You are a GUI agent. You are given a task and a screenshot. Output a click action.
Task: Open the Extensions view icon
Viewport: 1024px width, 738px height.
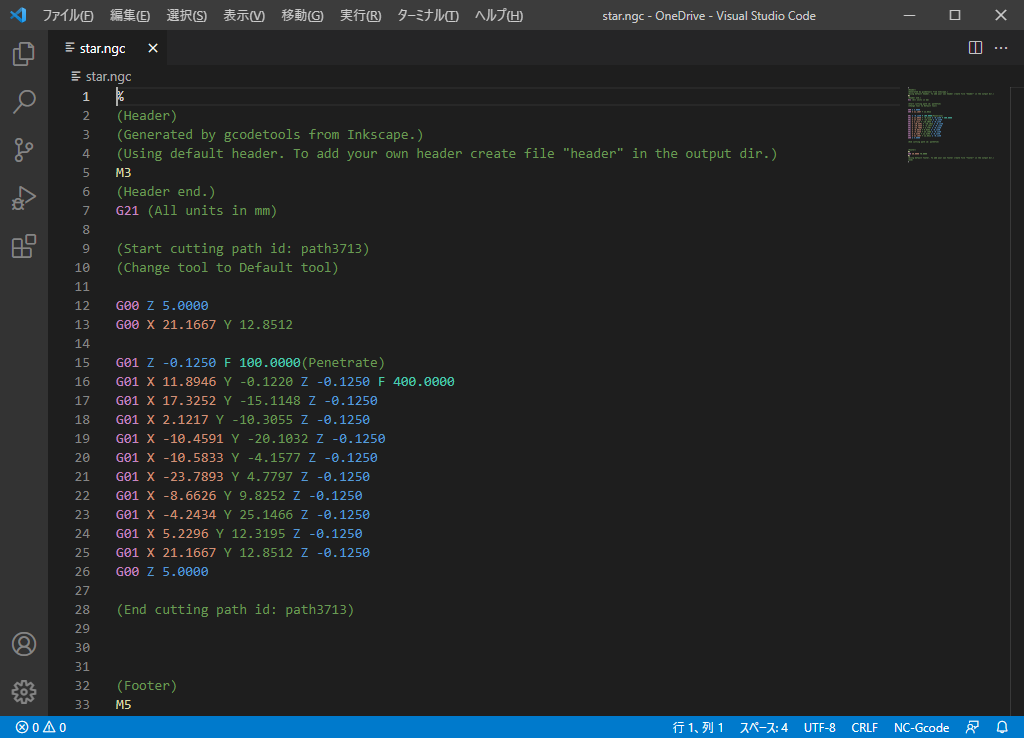[x=24, y=246]
